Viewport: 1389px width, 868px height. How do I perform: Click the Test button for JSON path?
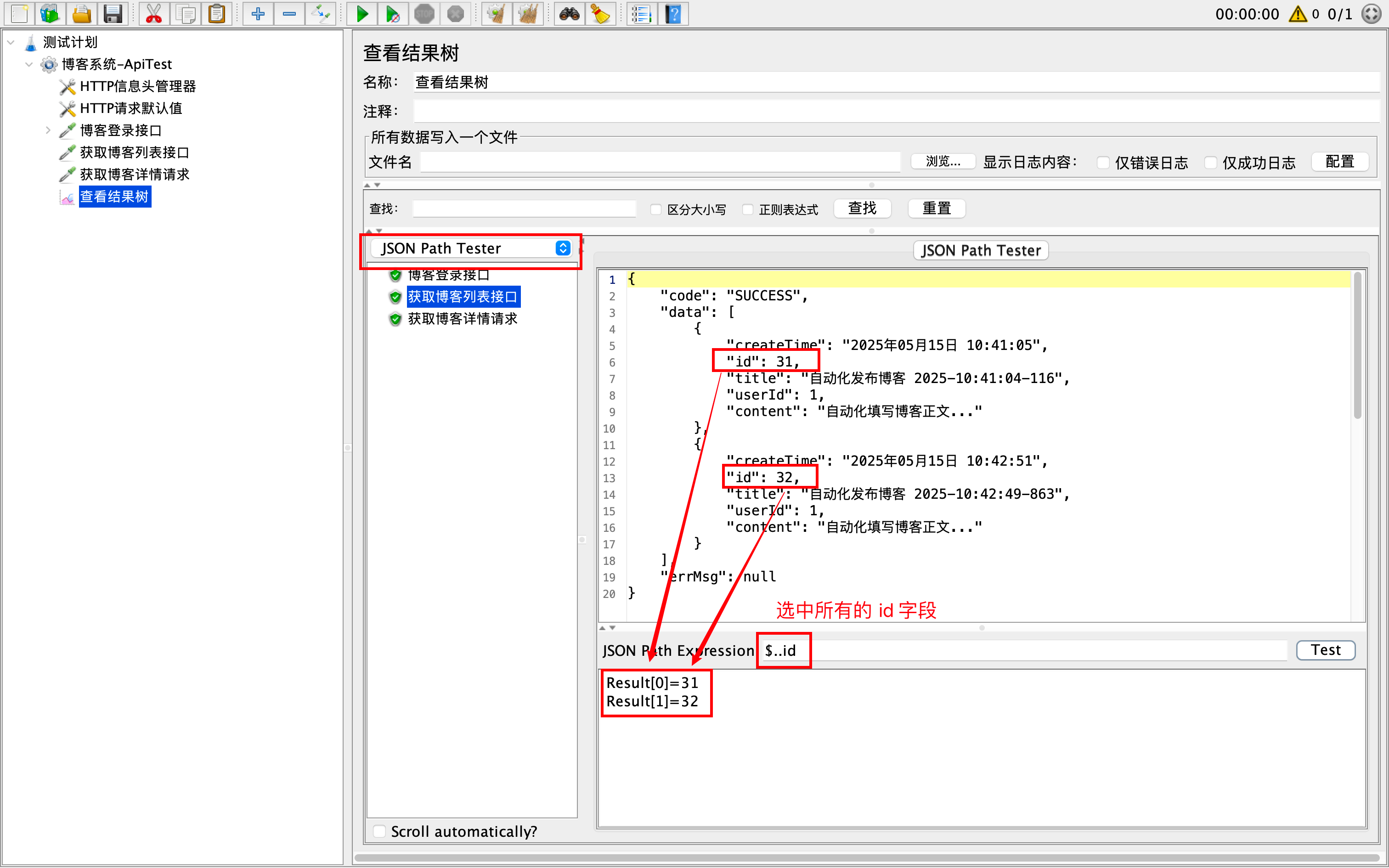click(1326, 650)
